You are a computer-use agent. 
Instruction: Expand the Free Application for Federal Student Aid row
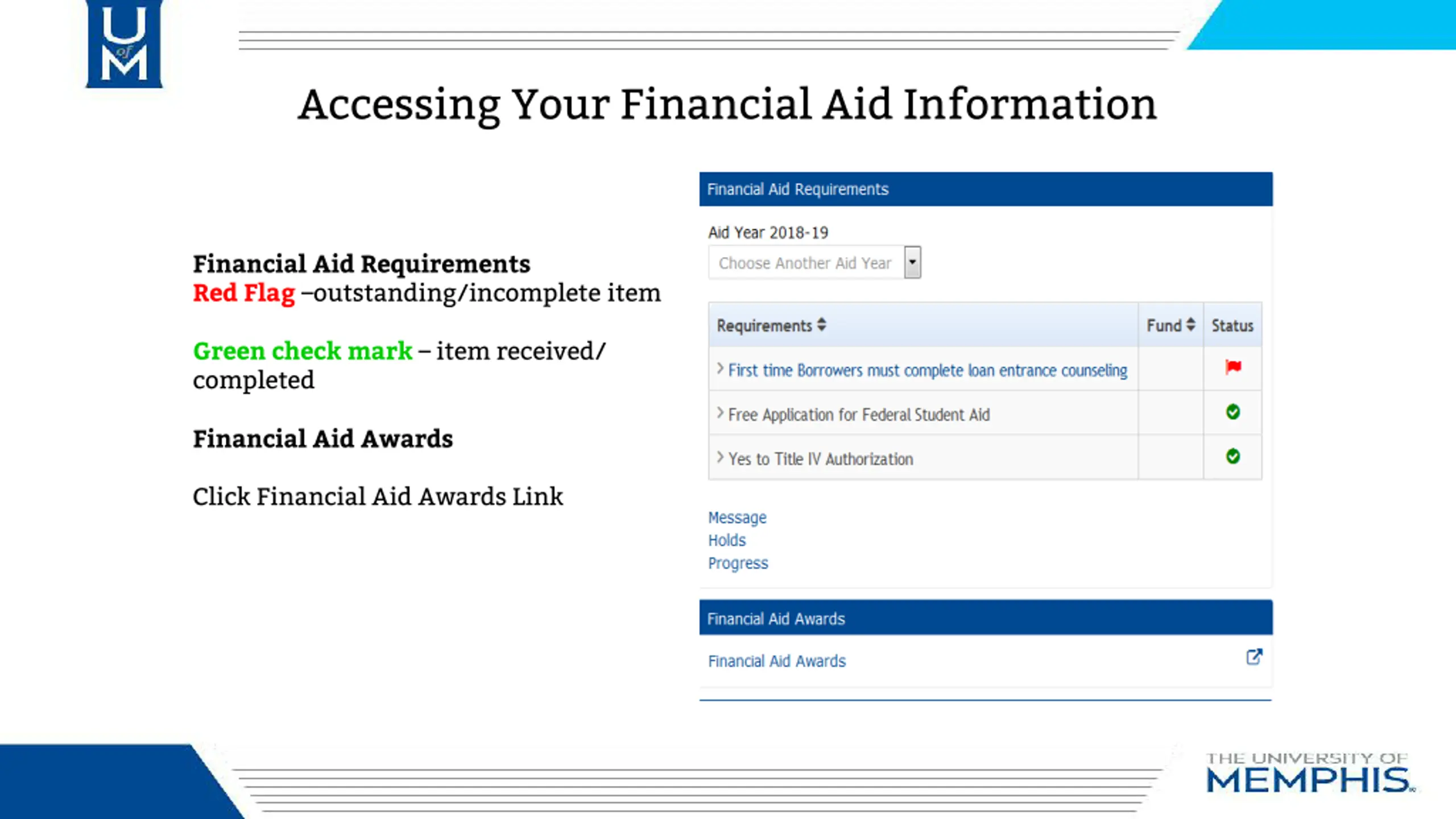[720, 413]
